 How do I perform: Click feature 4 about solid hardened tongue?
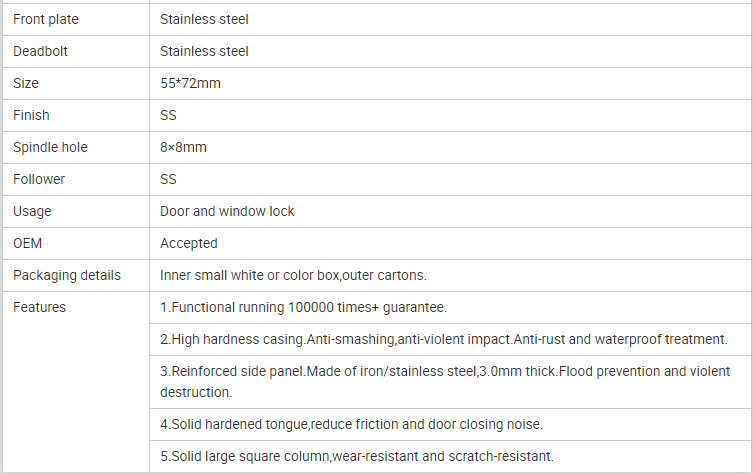[x=351, y=424]
